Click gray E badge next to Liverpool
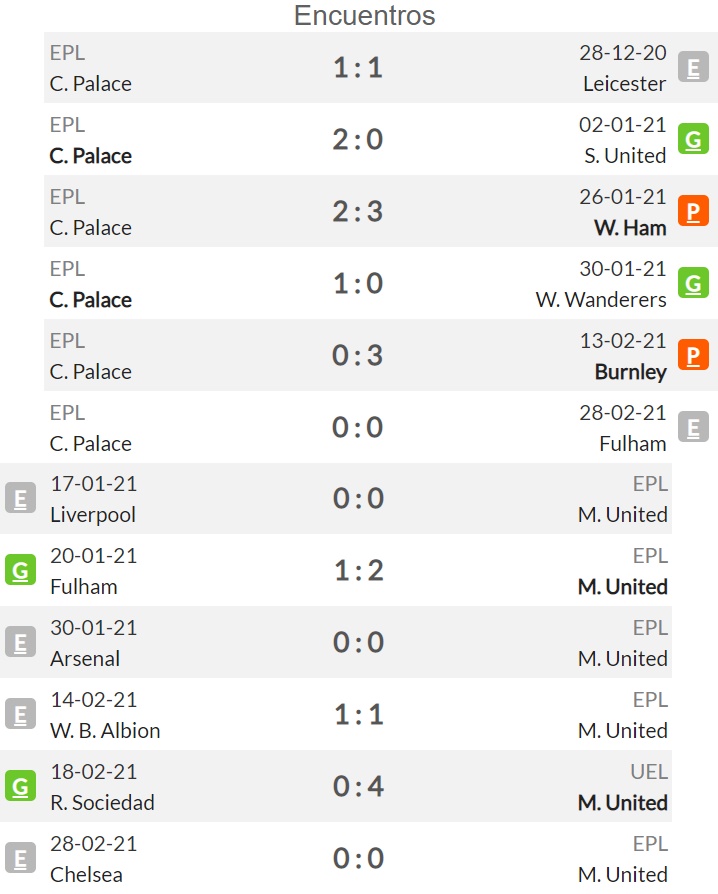Viewport: 718px width, 894px height. (21, 498)
